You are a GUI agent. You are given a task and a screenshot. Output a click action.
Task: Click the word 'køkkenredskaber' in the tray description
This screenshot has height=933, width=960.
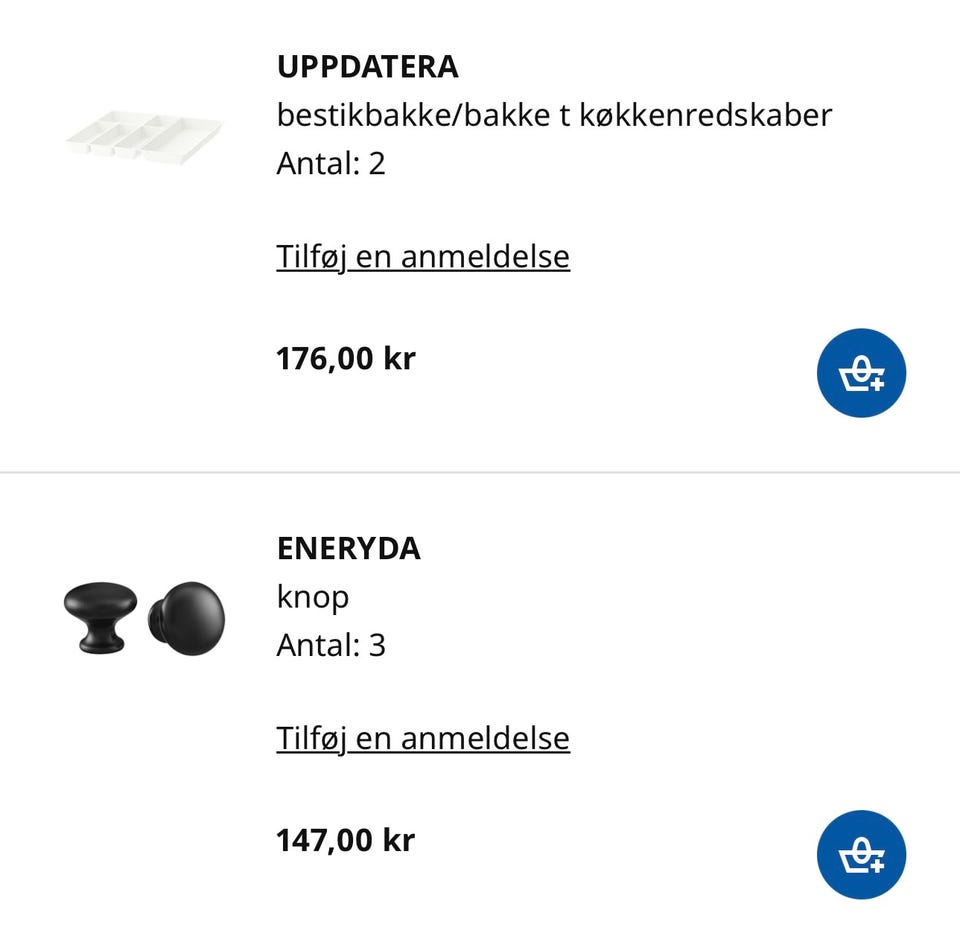(706, 115)
